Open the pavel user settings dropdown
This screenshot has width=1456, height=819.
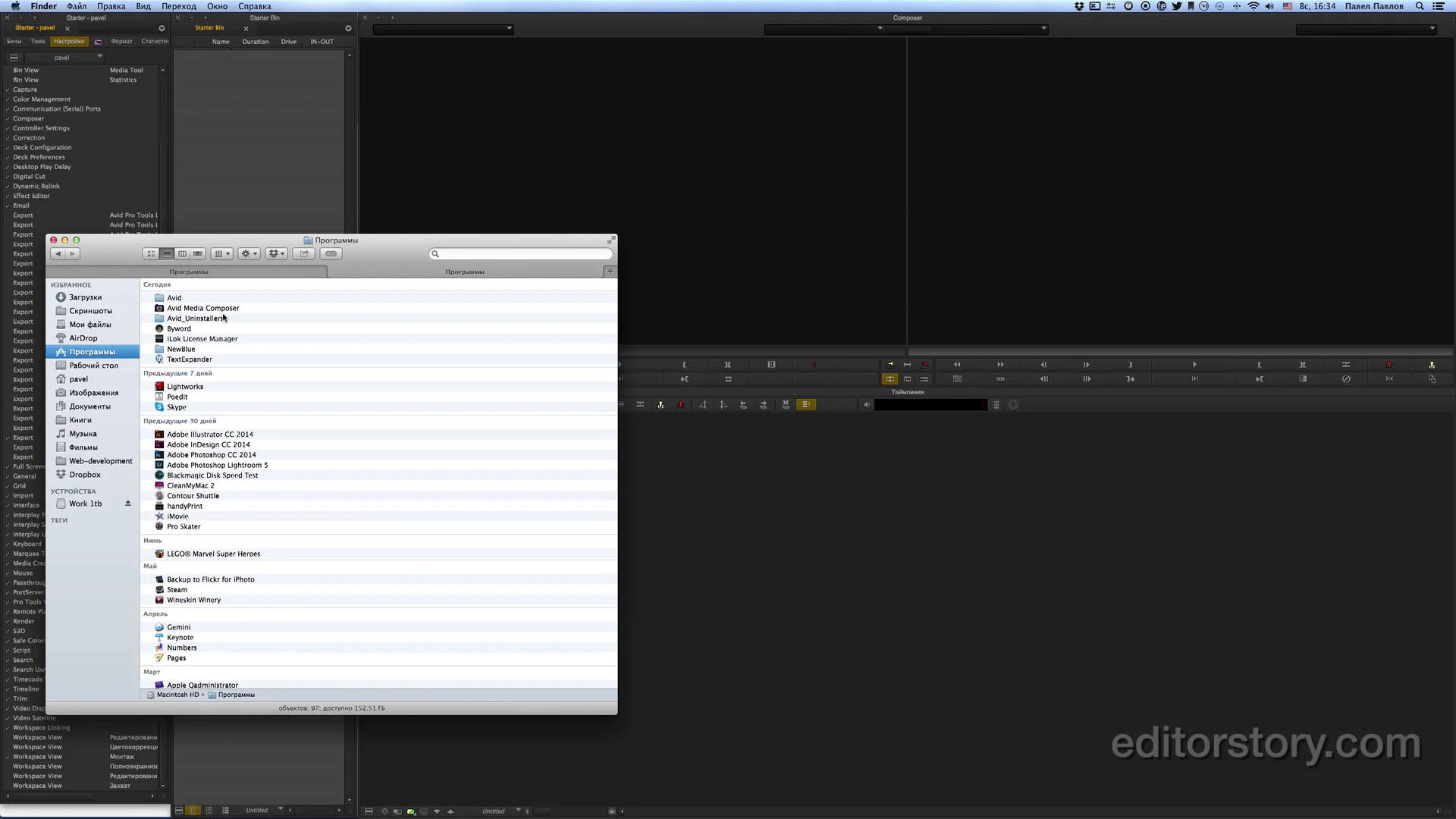pos(64,58)
